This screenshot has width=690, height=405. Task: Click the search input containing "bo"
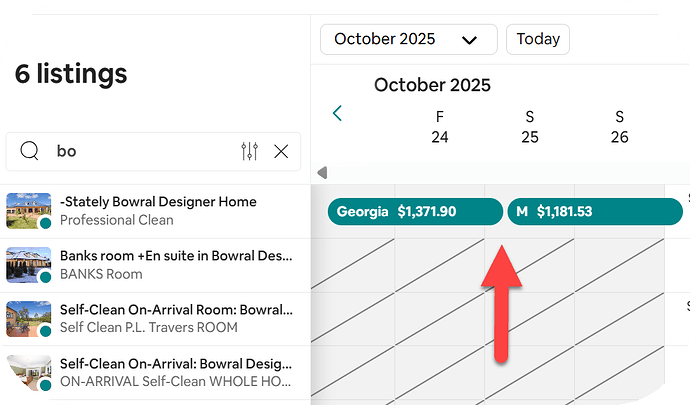click(140, 151)
